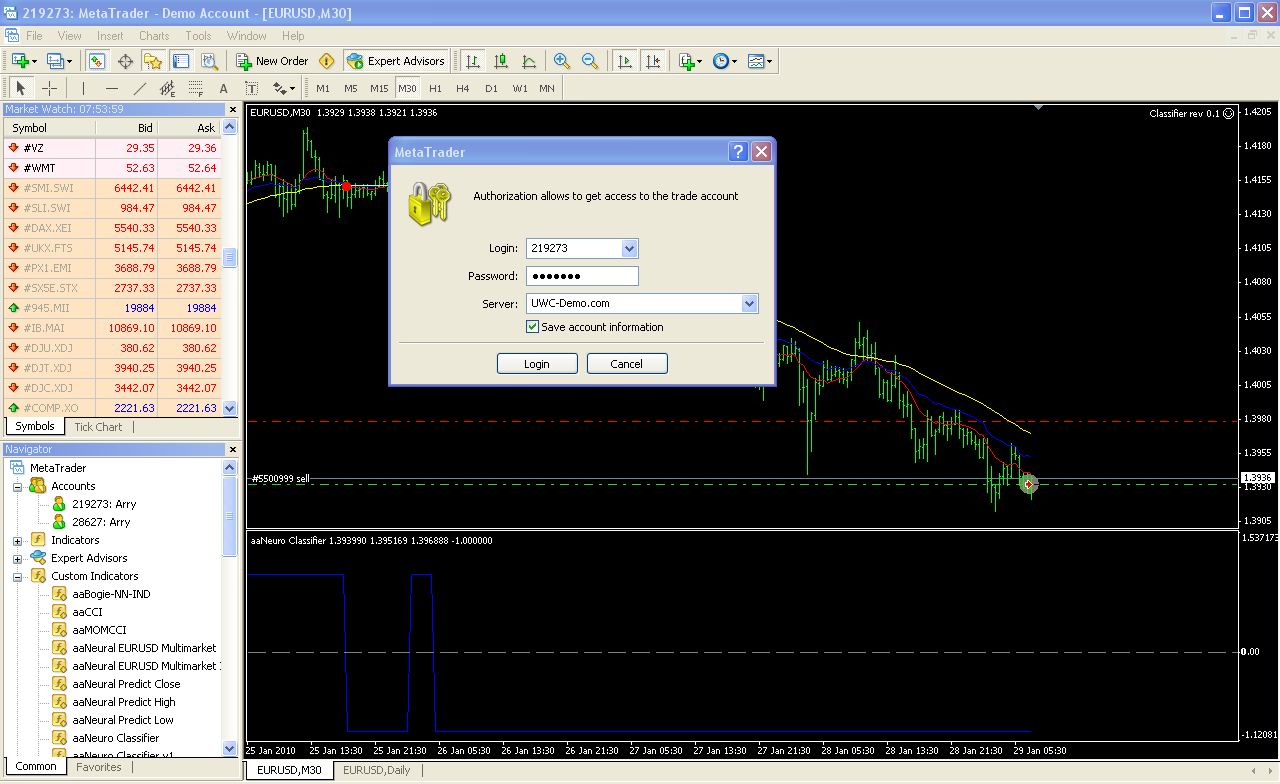Select Line Chart display icon
The height and width of the screenshot is (784, 1280).
coord(528,61)
